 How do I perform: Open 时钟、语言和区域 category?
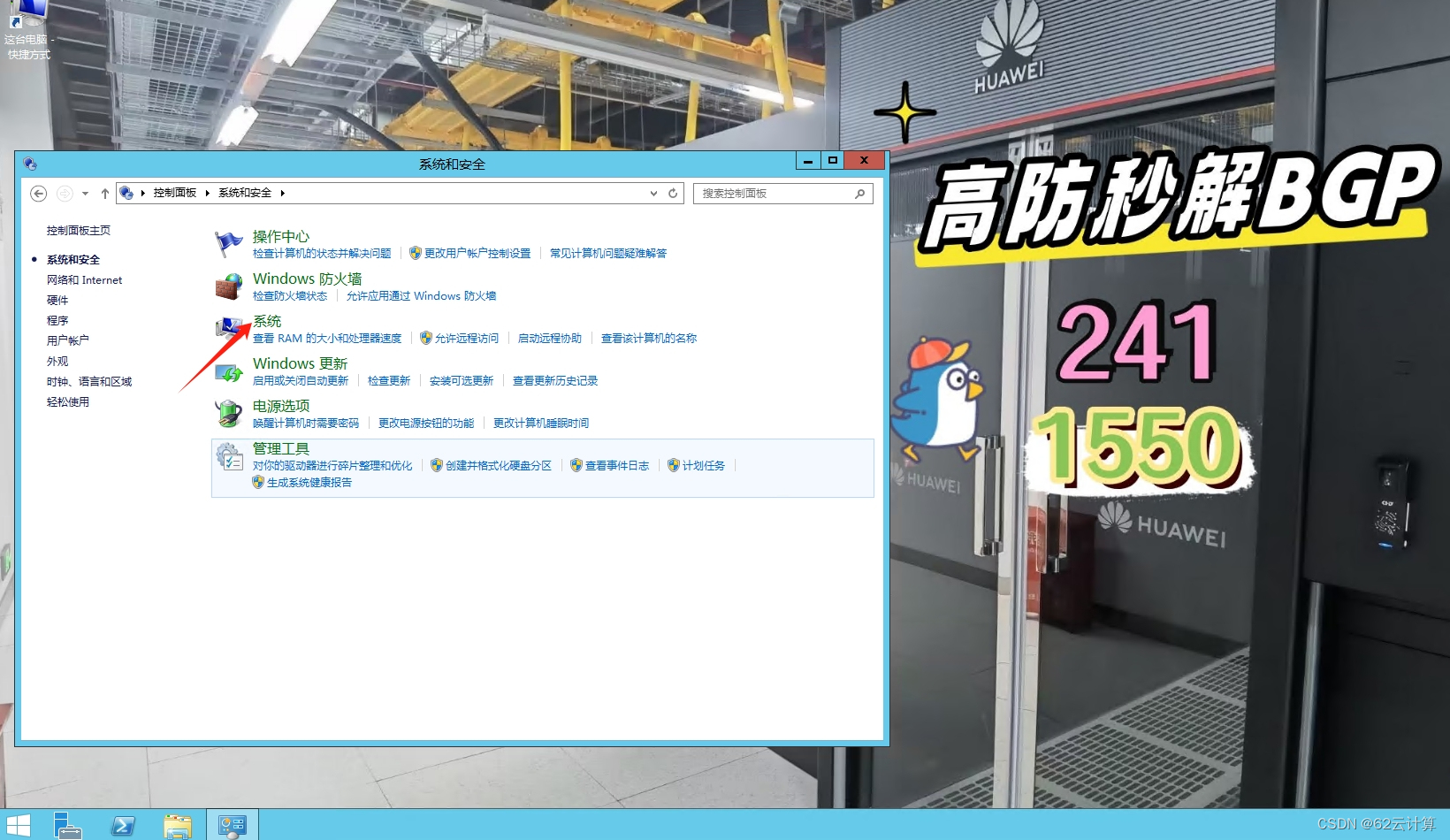[89, 381]
